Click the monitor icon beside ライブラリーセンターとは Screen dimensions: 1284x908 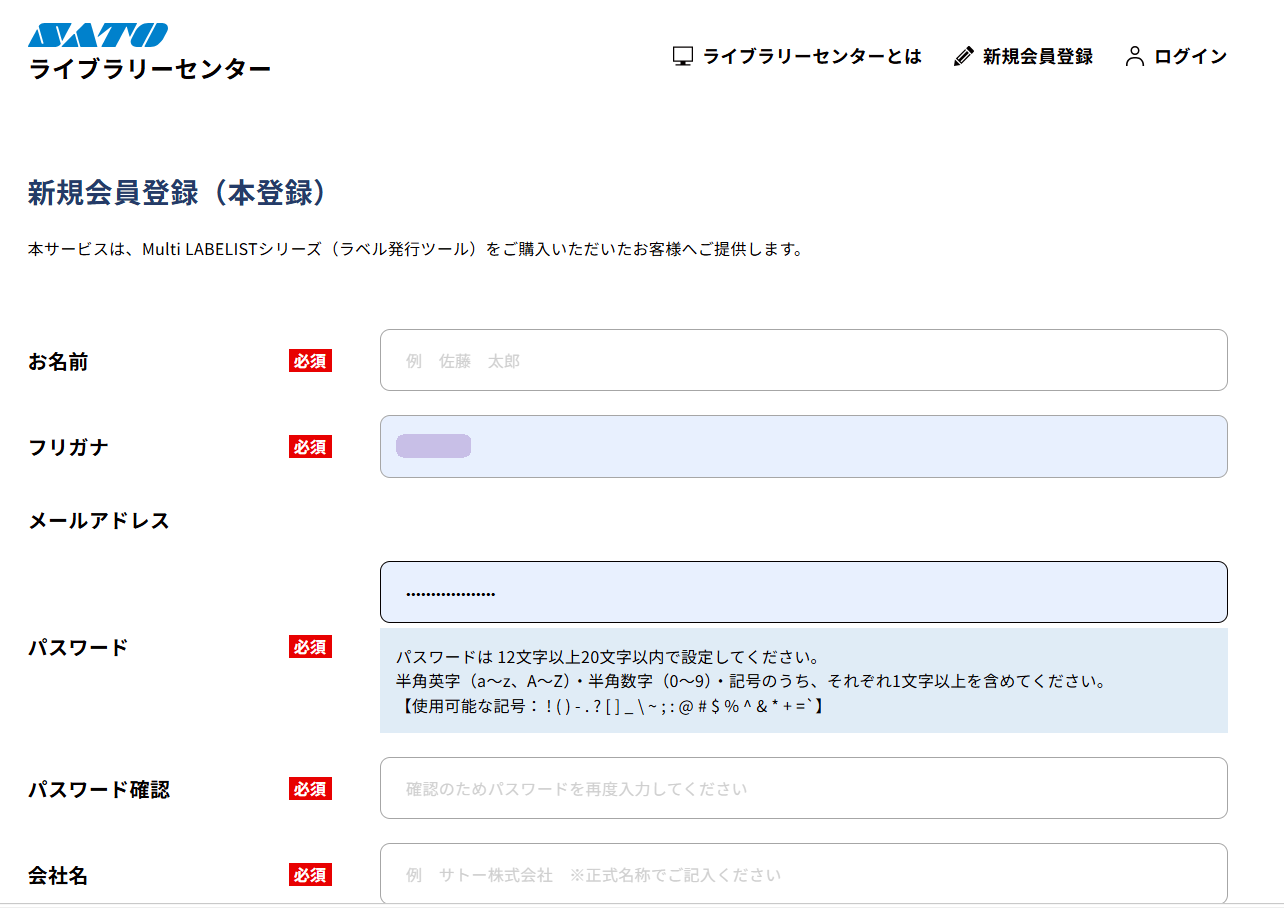[683, 56]
